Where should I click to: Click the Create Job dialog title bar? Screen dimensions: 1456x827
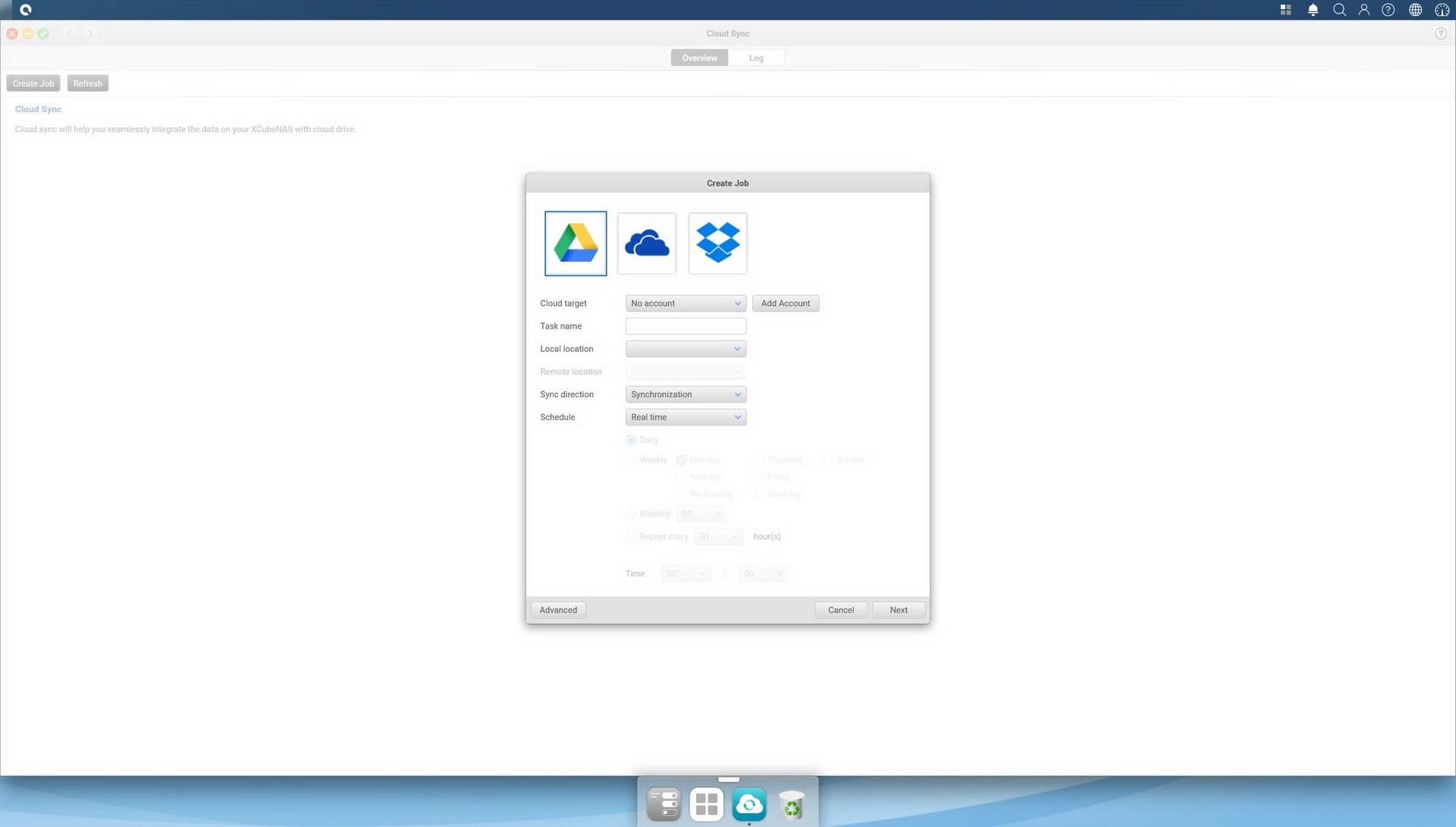(728, 183)
